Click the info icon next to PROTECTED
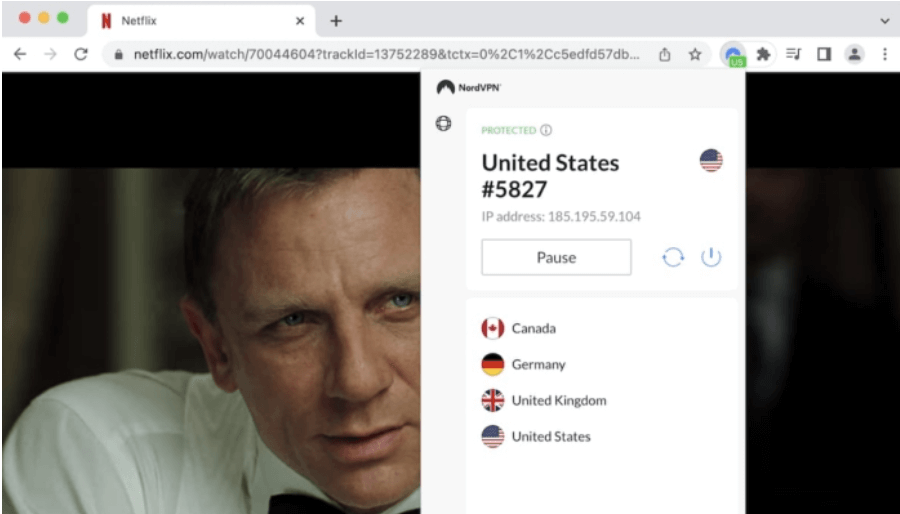Image resolution: width=900 pixels, height=514 pixels. pyautogui.click(x=546, y=130)
